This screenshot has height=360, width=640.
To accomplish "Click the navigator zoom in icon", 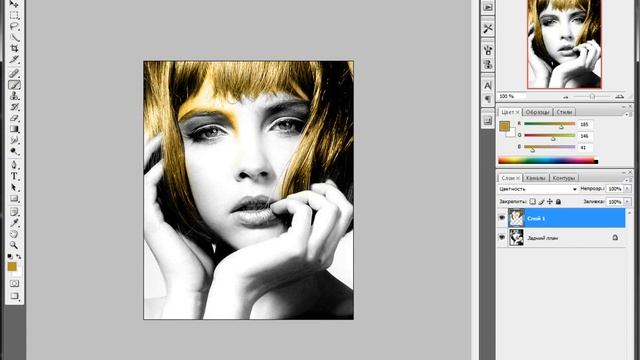I will 620,96.
